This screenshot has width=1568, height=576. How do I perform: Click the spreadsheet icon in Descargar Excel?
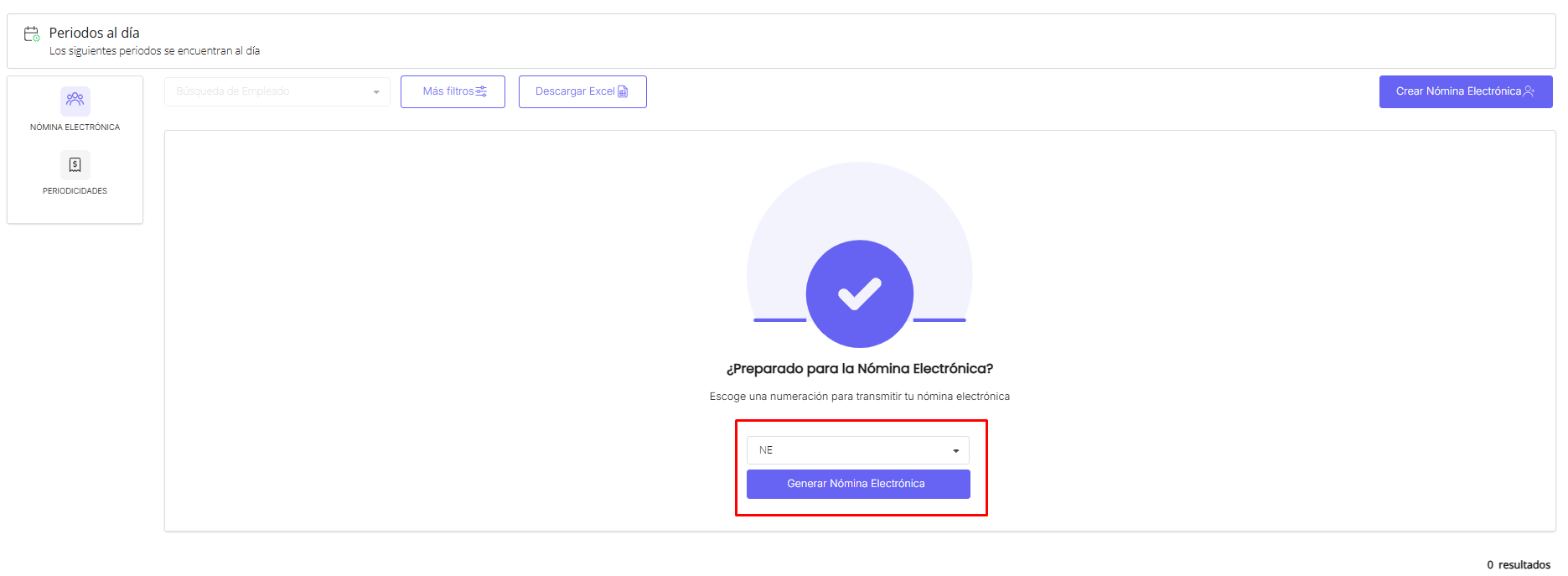click(623, 91)
